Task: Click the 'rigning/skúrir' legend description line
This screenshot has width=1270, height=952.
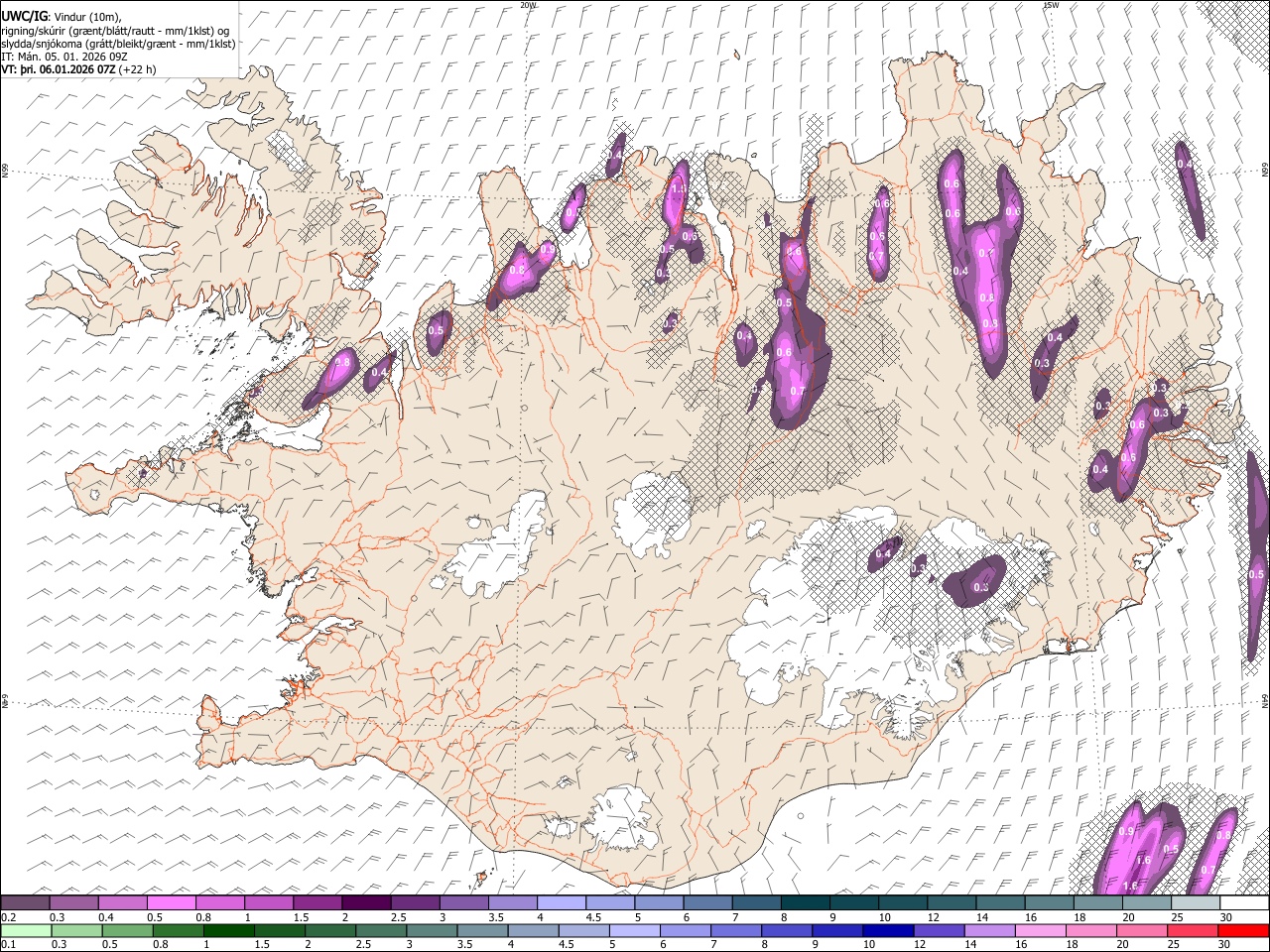Action: coord(115,31)
